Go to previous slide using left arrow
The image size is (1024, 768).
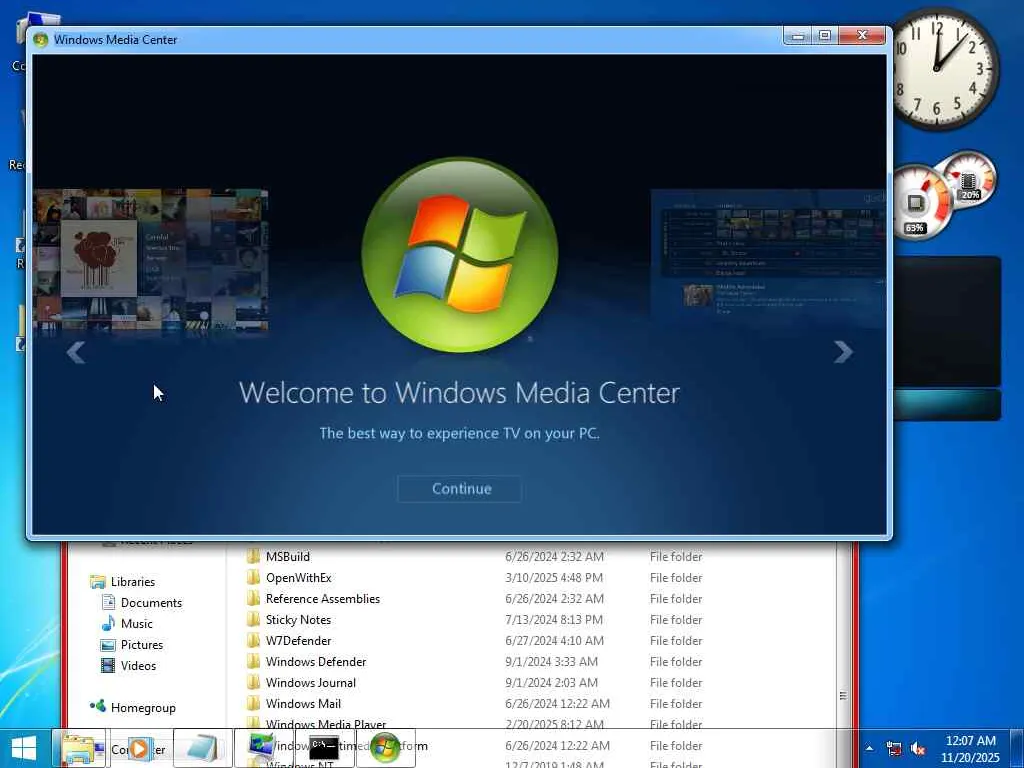point(76,352)
